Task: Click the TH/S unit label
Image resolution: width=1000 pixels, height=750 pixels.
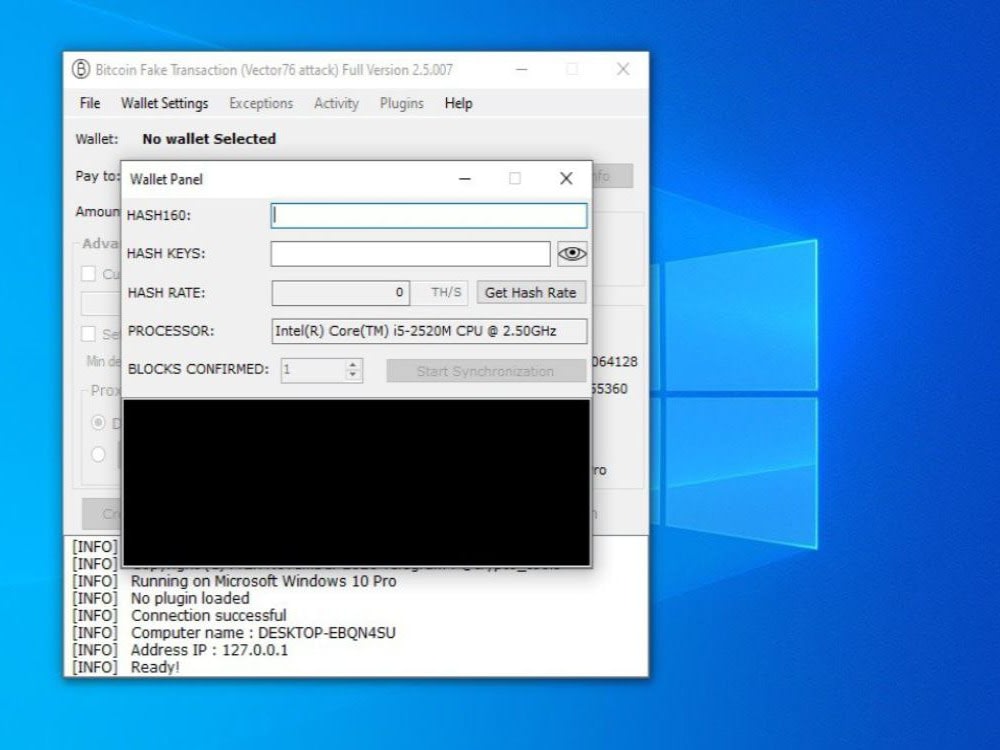Action: pos(446,293)
